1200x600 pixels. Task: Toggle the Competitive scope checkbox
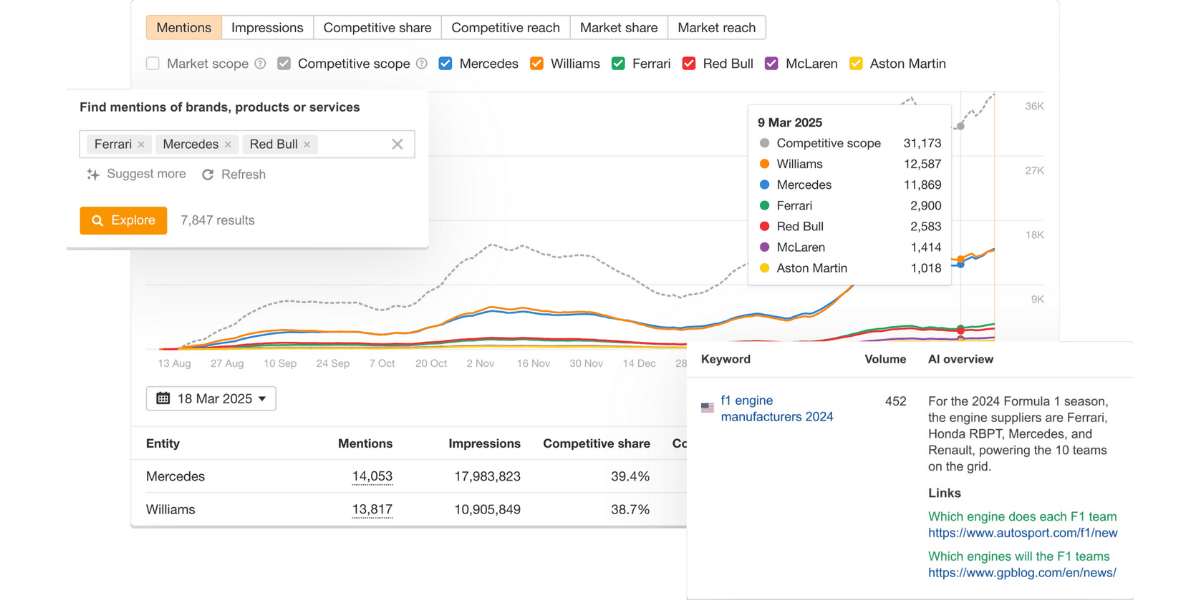(x=284, y=63)
